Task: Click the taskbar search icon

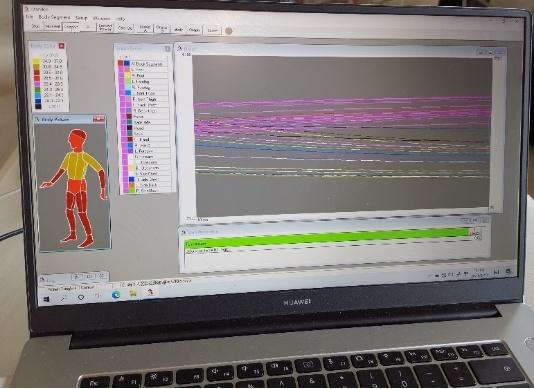Action: point(63,298)
